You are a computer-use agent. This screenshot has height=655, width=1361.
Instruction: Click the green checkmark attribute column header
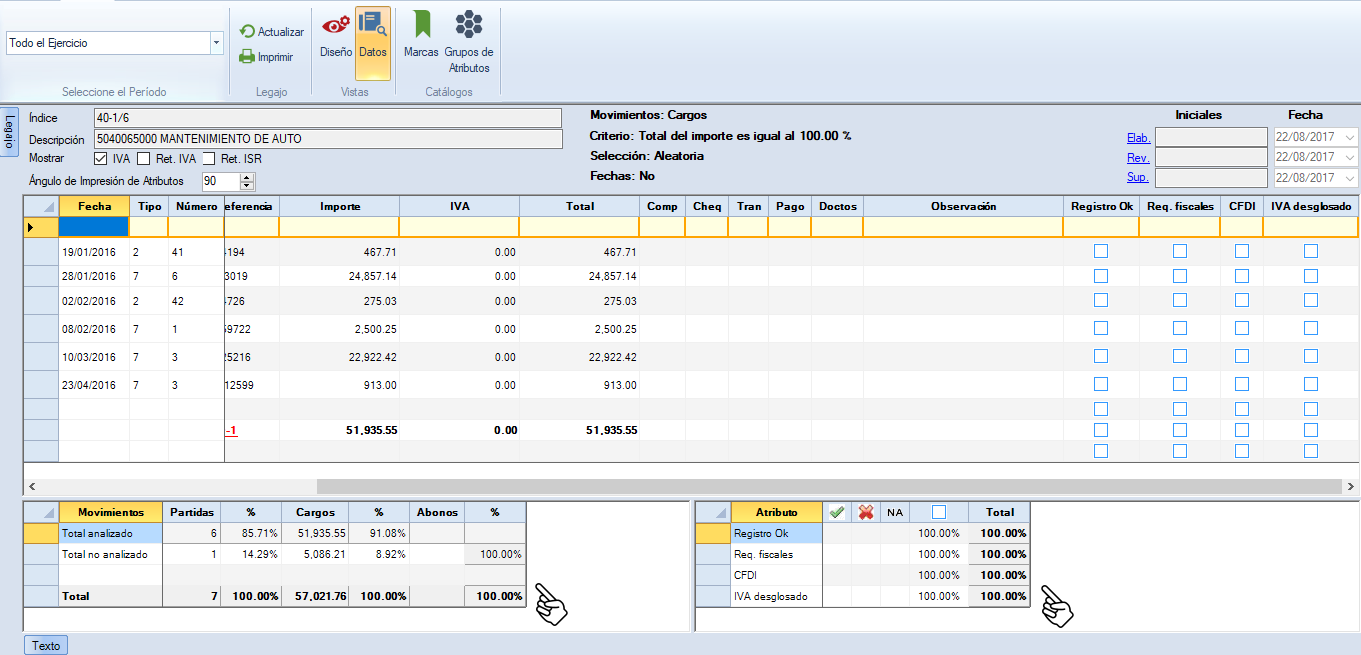837,512
